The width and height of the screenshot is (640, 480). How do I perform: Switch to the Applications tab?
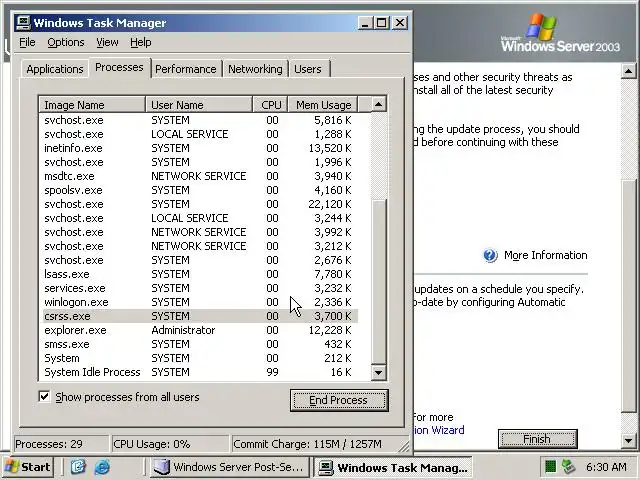point(55,69)
